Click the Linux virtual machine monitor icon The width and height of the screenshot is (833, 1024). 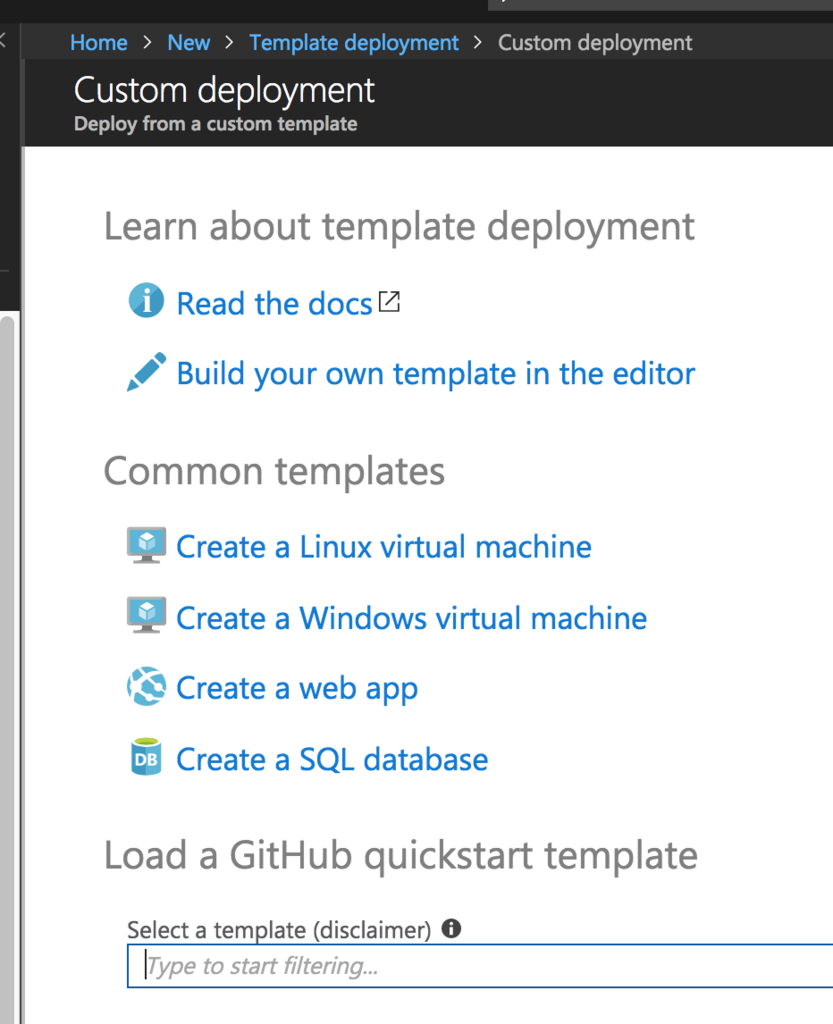(146, 546)
